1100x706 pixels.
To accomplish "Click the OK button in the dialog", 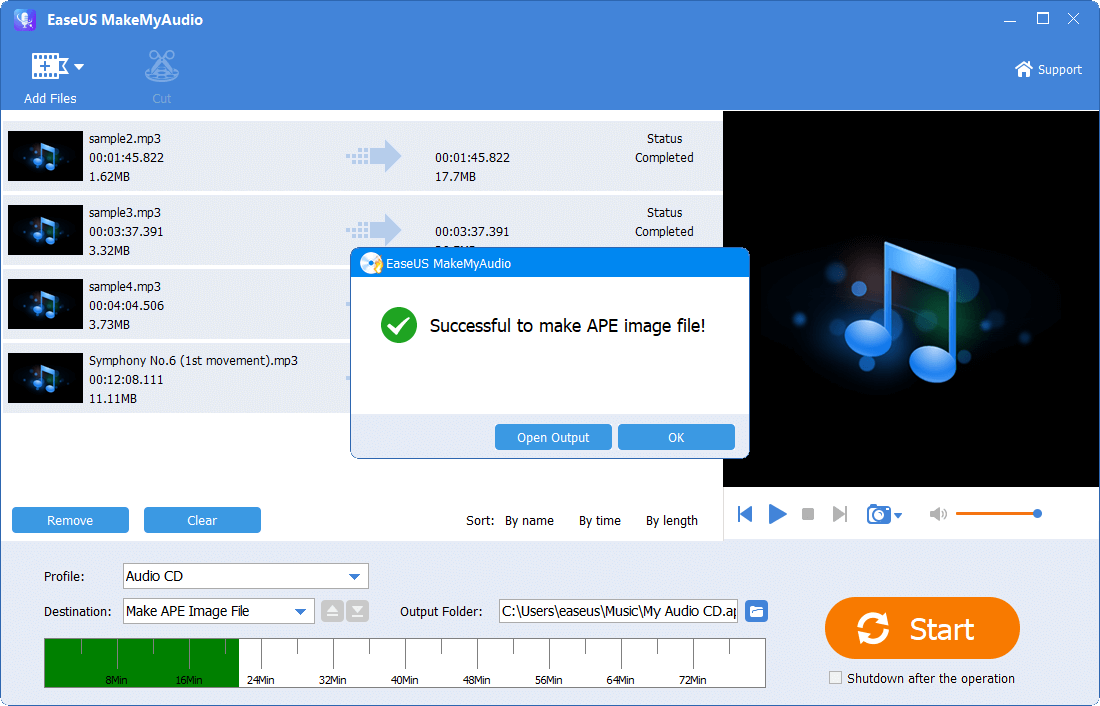I will [676, 437].
